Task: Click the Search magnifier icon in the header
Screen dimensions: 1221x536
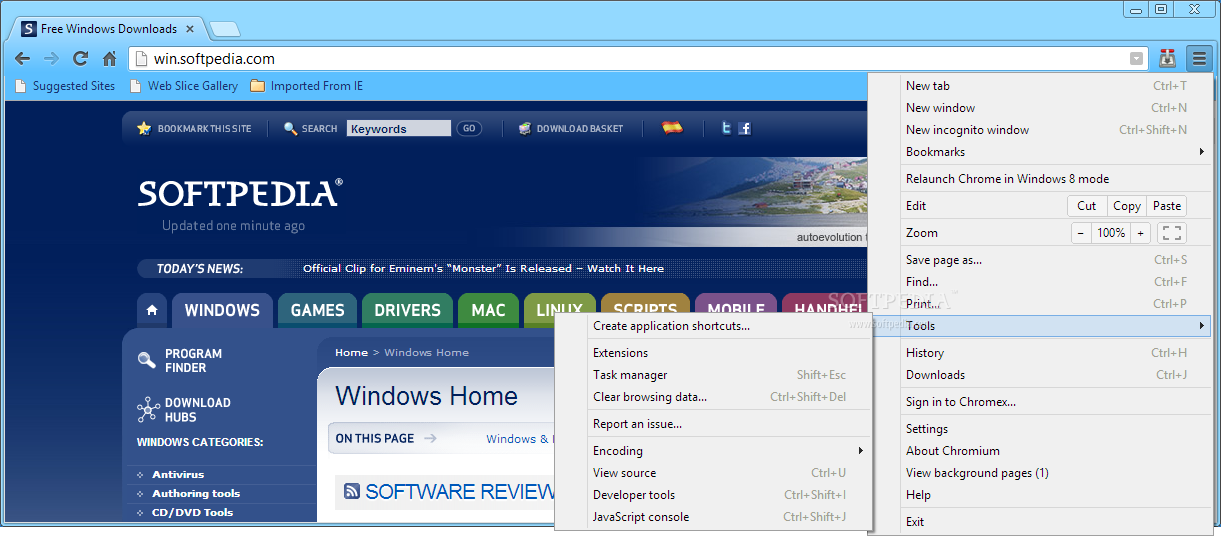Action: pos(291,128)
